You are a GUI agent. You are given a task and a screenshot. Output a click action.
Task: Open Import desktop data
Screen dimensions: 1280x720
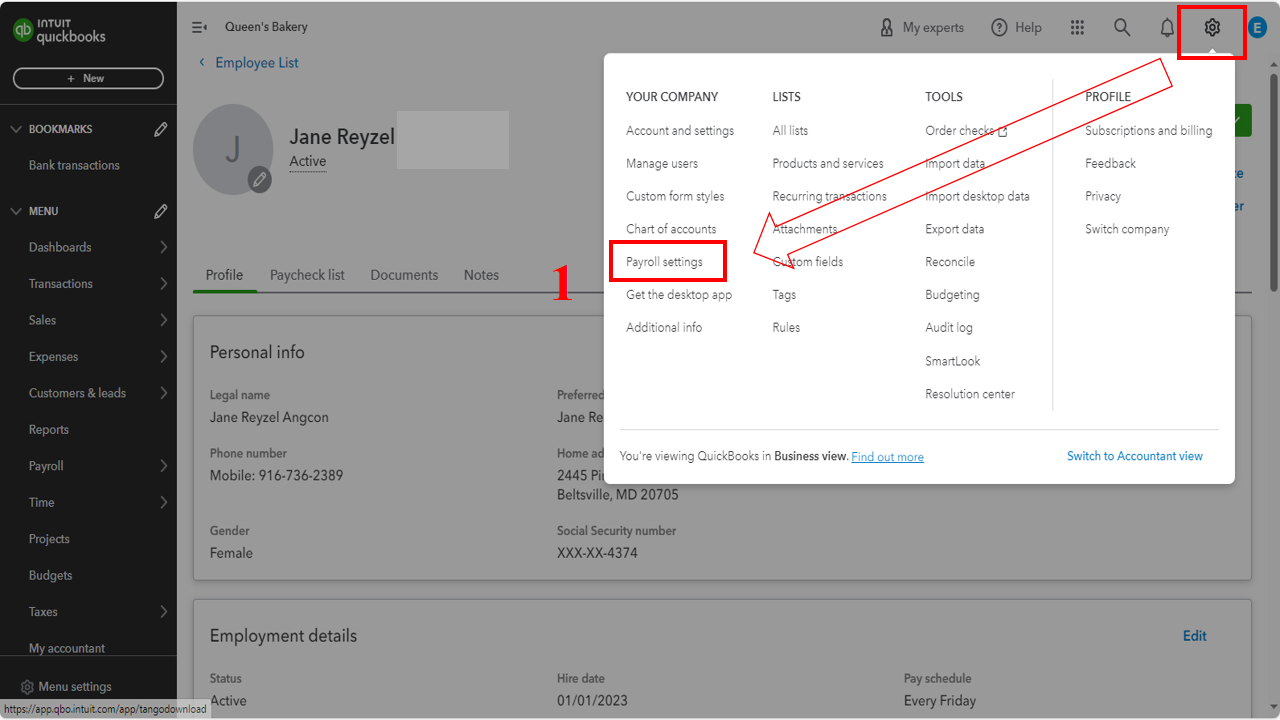click(977, 197)
